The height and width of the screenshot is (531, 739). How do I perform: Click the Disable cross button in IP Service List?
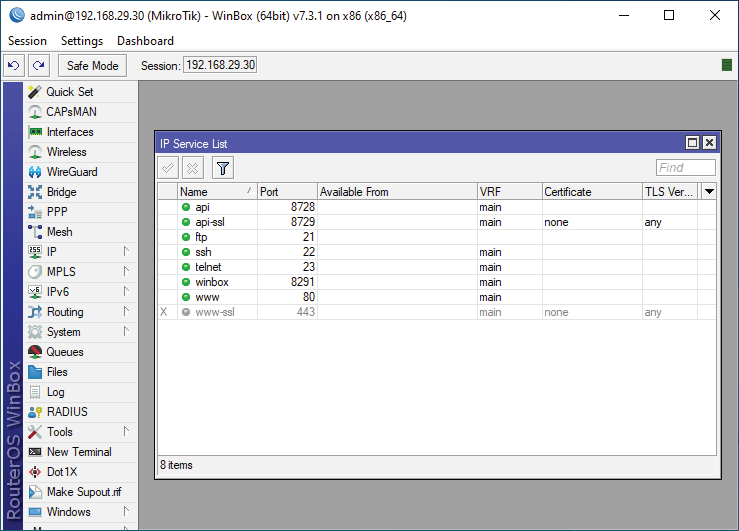tap(193, 168)
